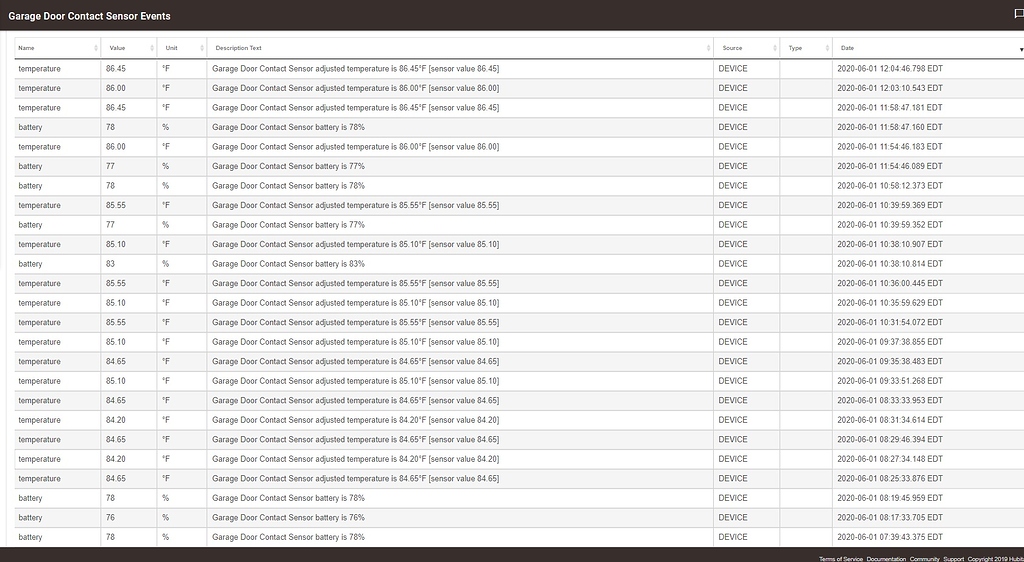This screenshot has height=562, width=1024.
Task: Select date cell 2020-06-01 11:58:47.181 EDT
Action: click(x=889, y=108)
